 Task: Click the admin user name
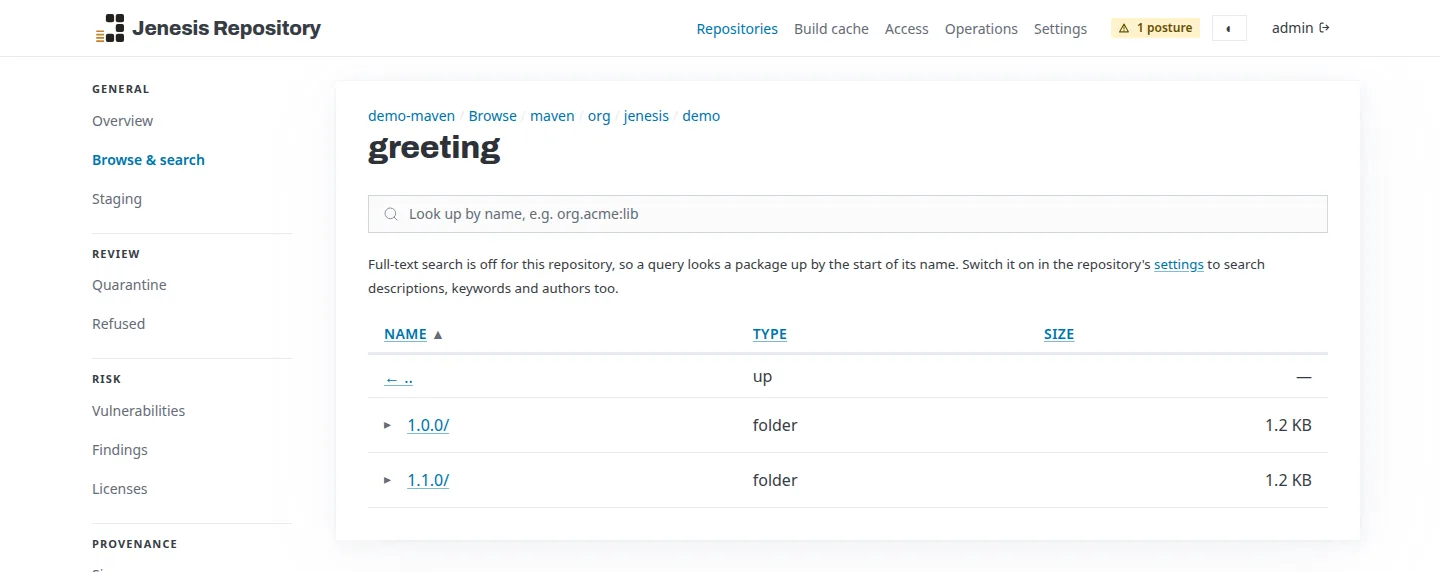(x=1292, y=28)
